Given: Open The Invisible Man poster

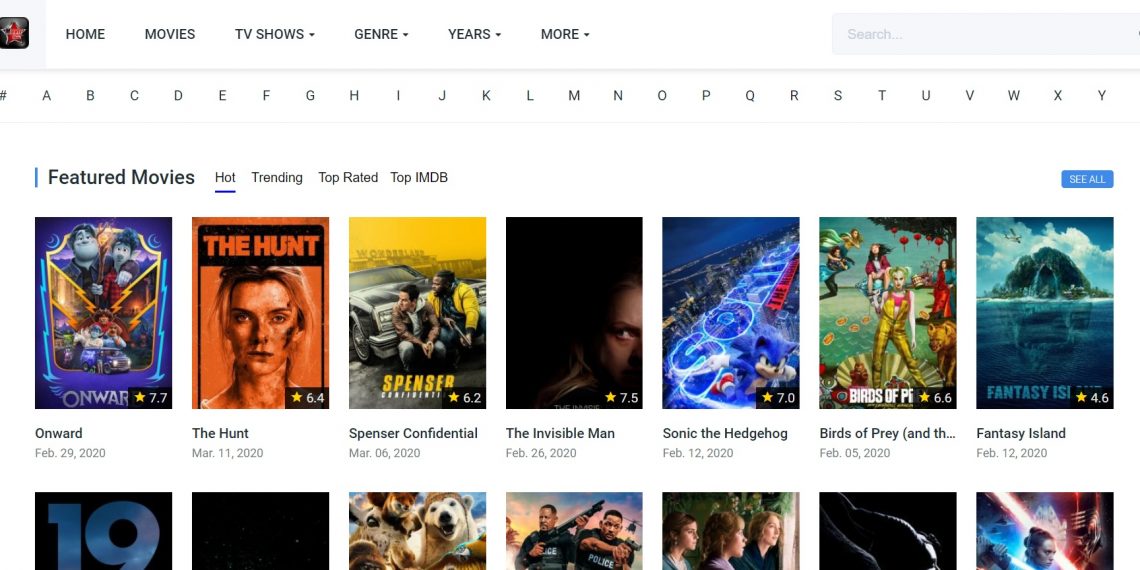Looking at the screenshot, I should [574, 313].
